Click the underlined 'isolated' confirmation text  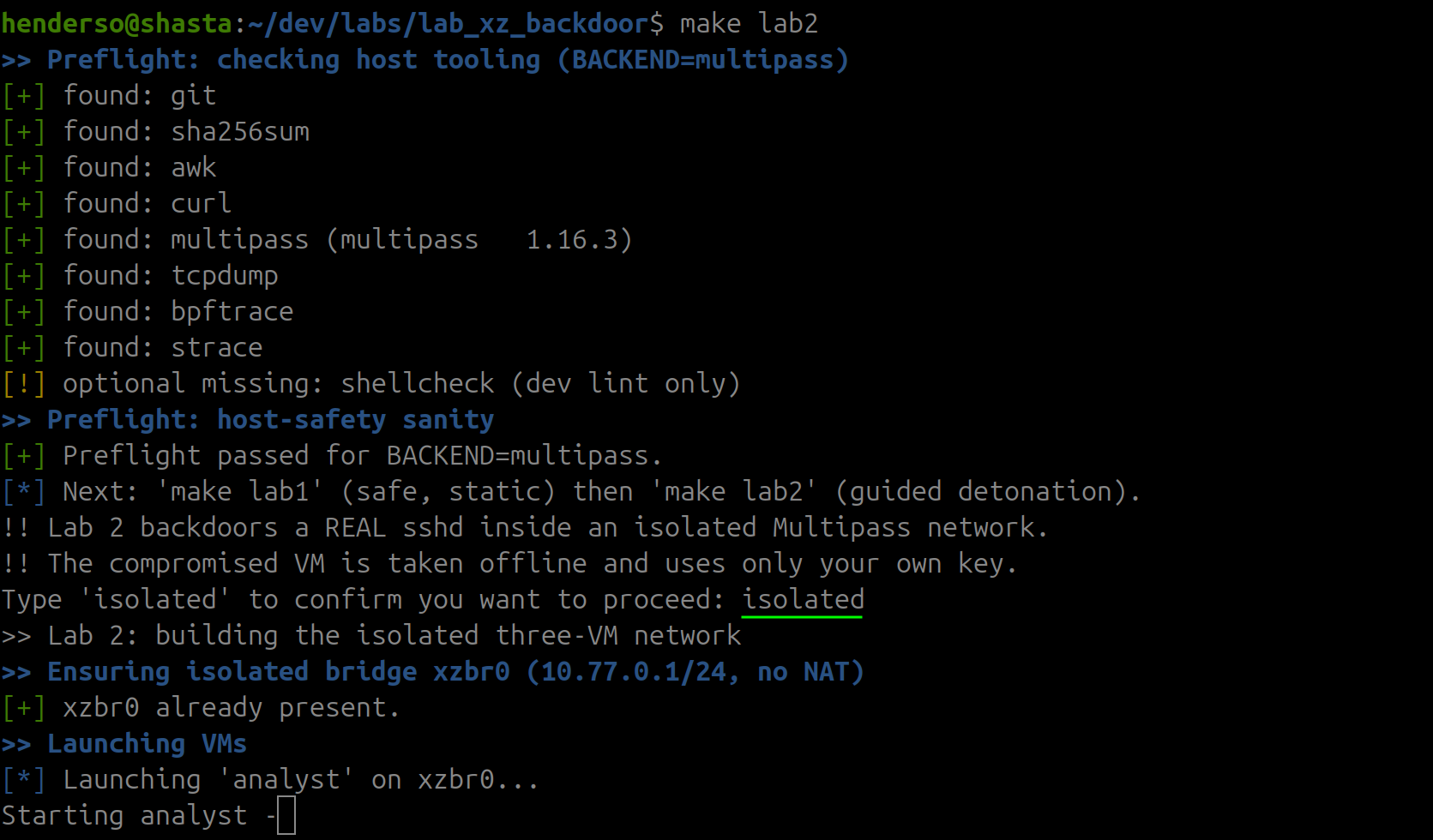click(803, 599)
